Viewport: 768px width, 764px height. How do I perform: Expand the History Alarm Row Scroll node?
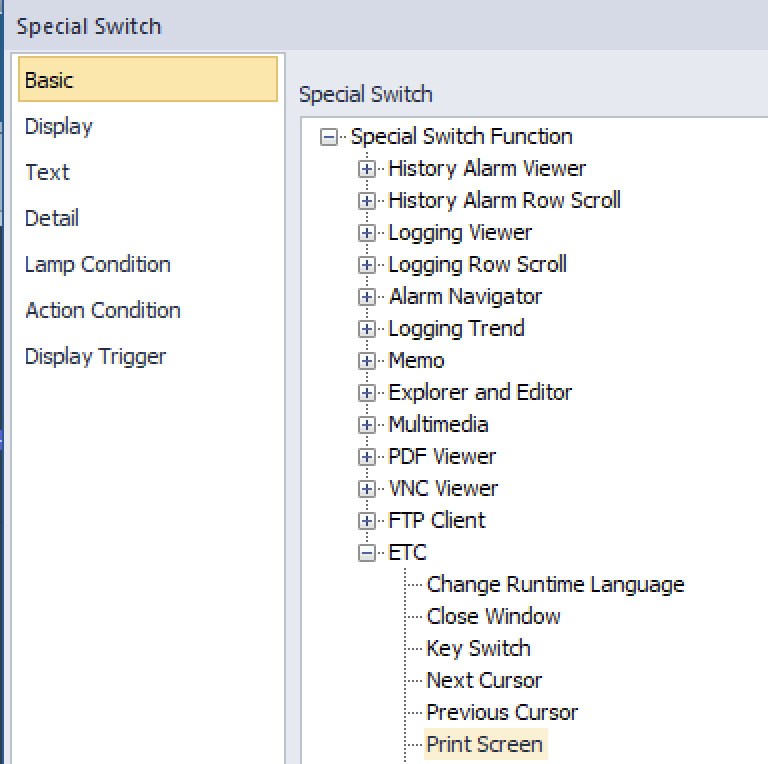(366, 201)
